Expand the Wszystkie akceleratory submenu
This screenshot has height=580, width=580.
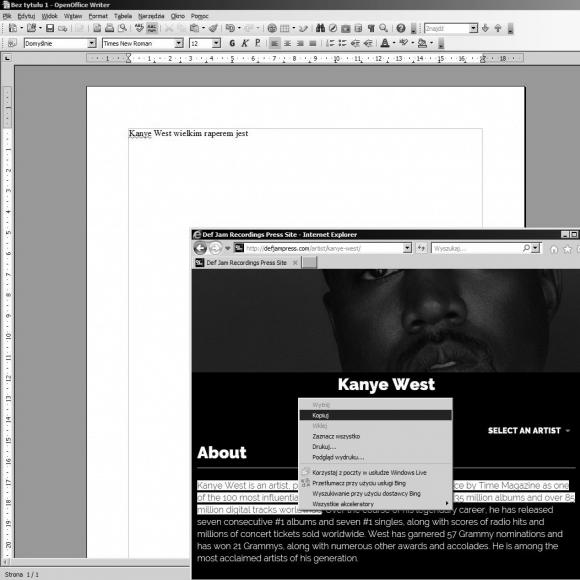tap(375, 504)
